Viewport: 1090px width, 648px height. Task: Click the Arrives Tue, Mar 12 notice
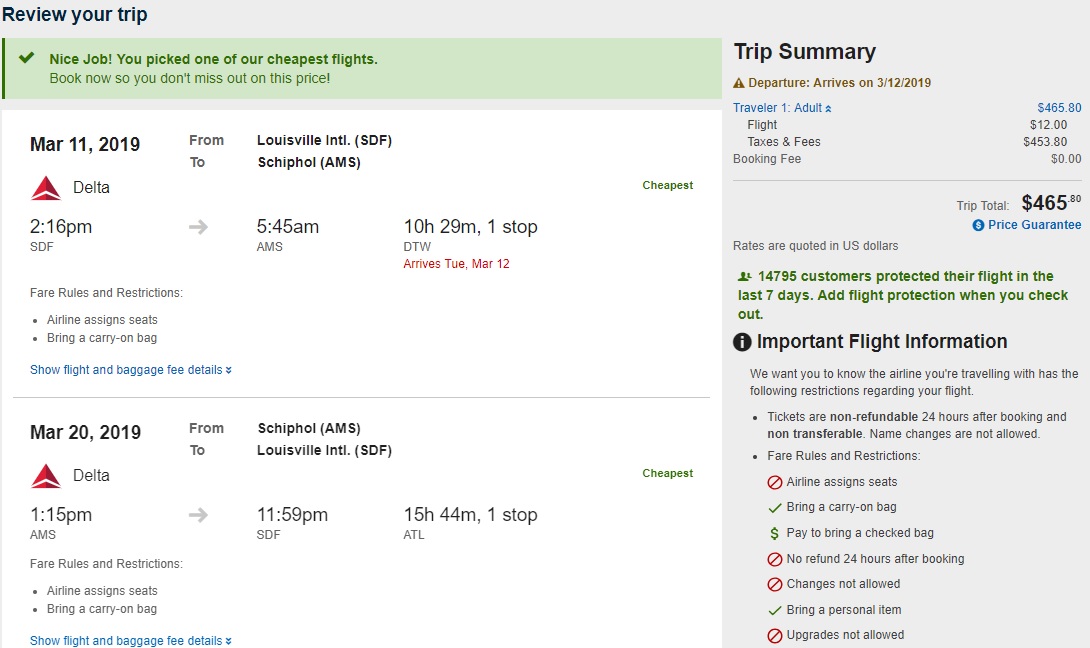(456, 264)
